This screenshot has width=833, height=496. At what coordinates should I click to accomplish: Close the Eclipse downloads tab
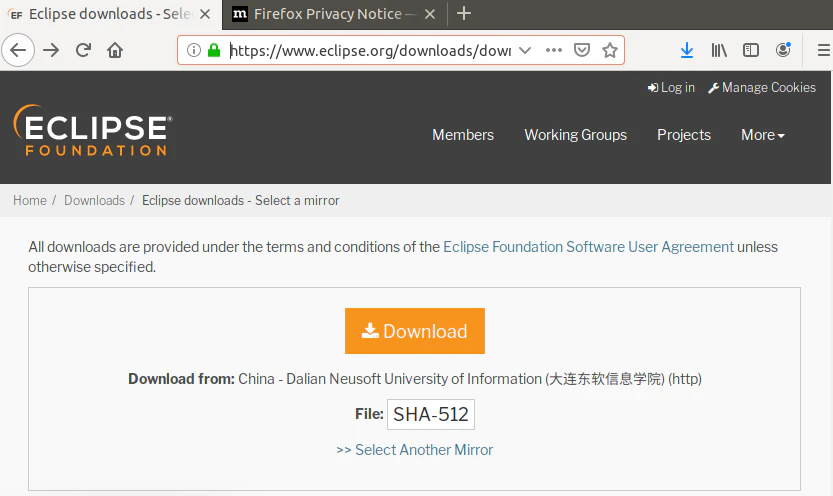[x=205, y=14]
